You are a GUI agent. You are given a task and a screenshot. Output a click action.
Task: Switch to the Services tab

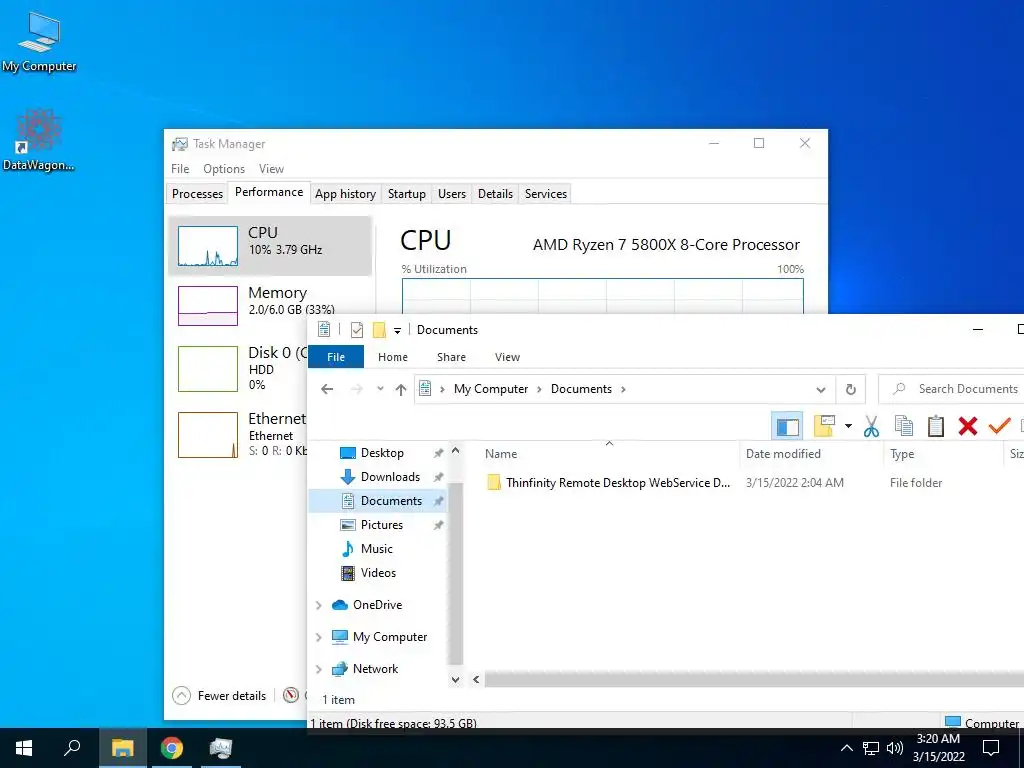point(545,194)
